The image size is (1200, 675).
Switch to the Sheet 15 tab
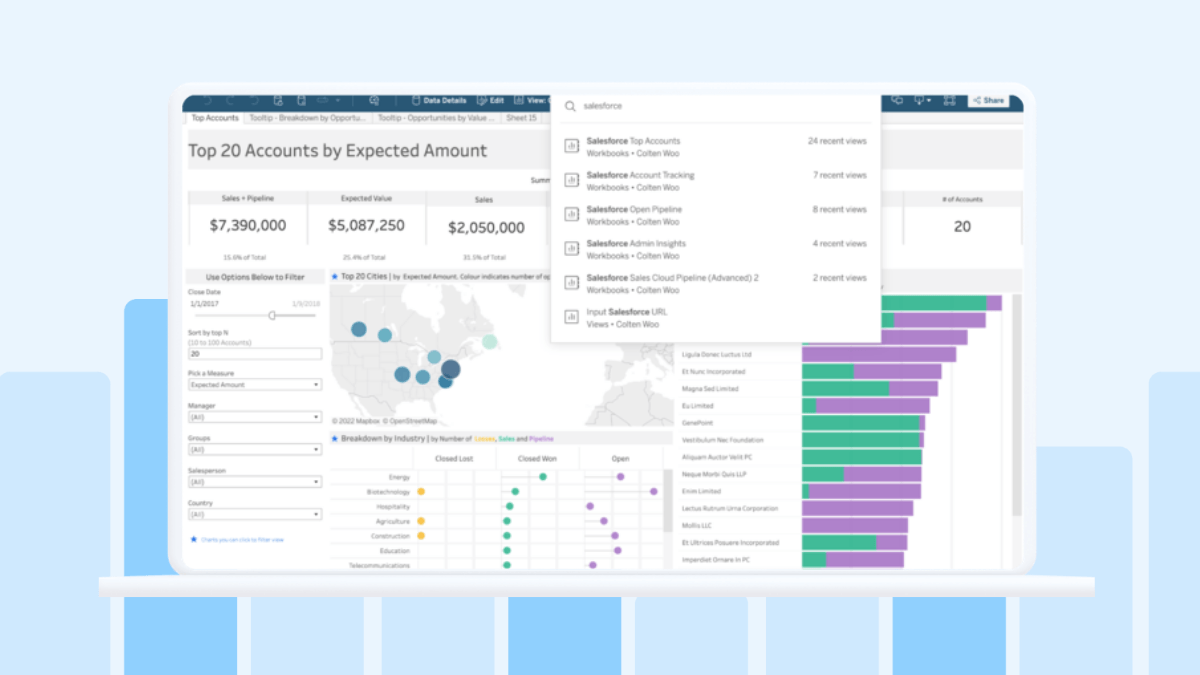coord(521,118)
